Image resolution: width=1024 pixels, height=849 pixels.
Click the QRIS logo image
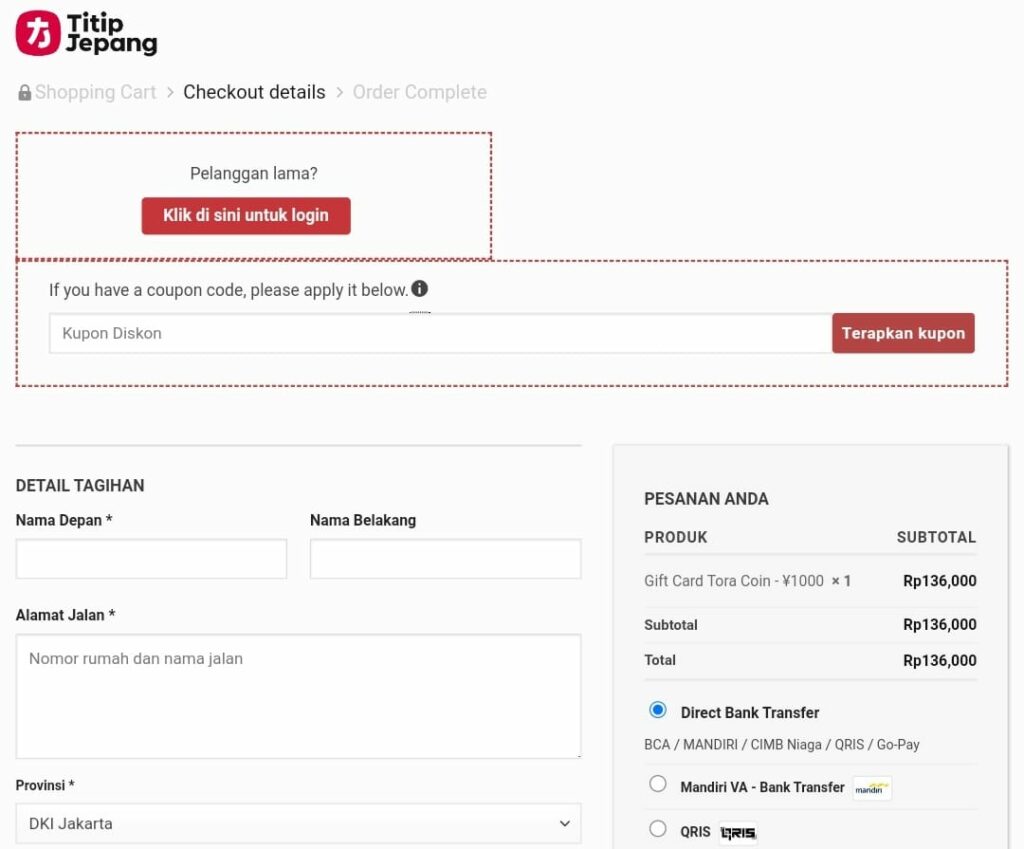[738, 832]
